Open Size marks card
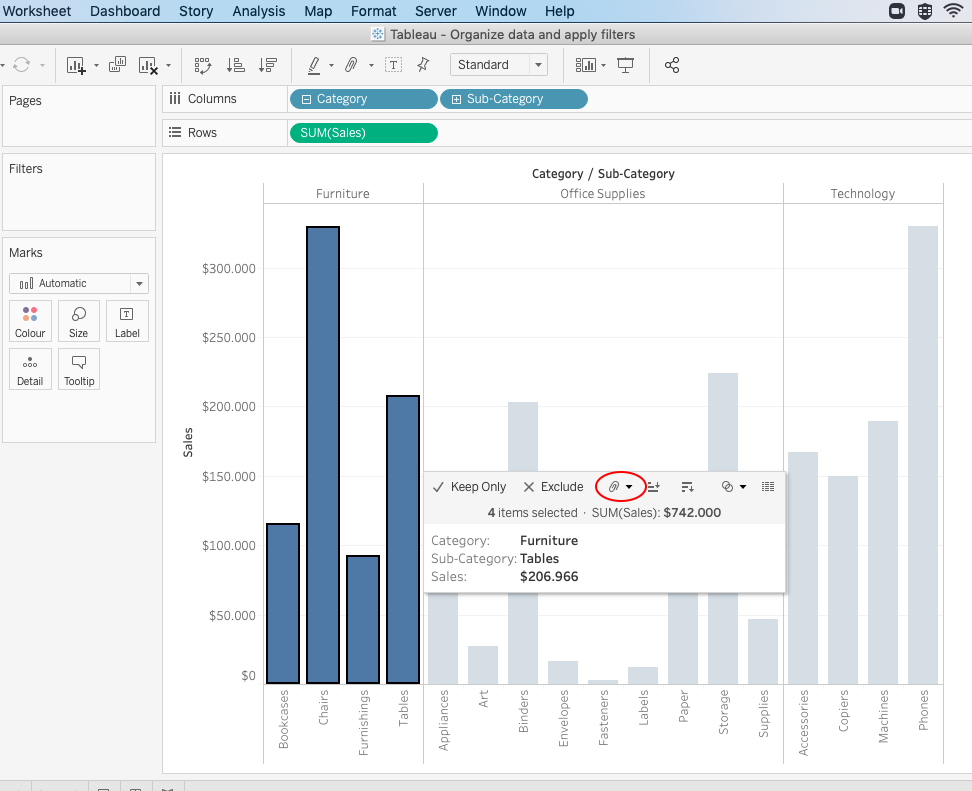This screenshot has width=972, height=791. (79, 321)
